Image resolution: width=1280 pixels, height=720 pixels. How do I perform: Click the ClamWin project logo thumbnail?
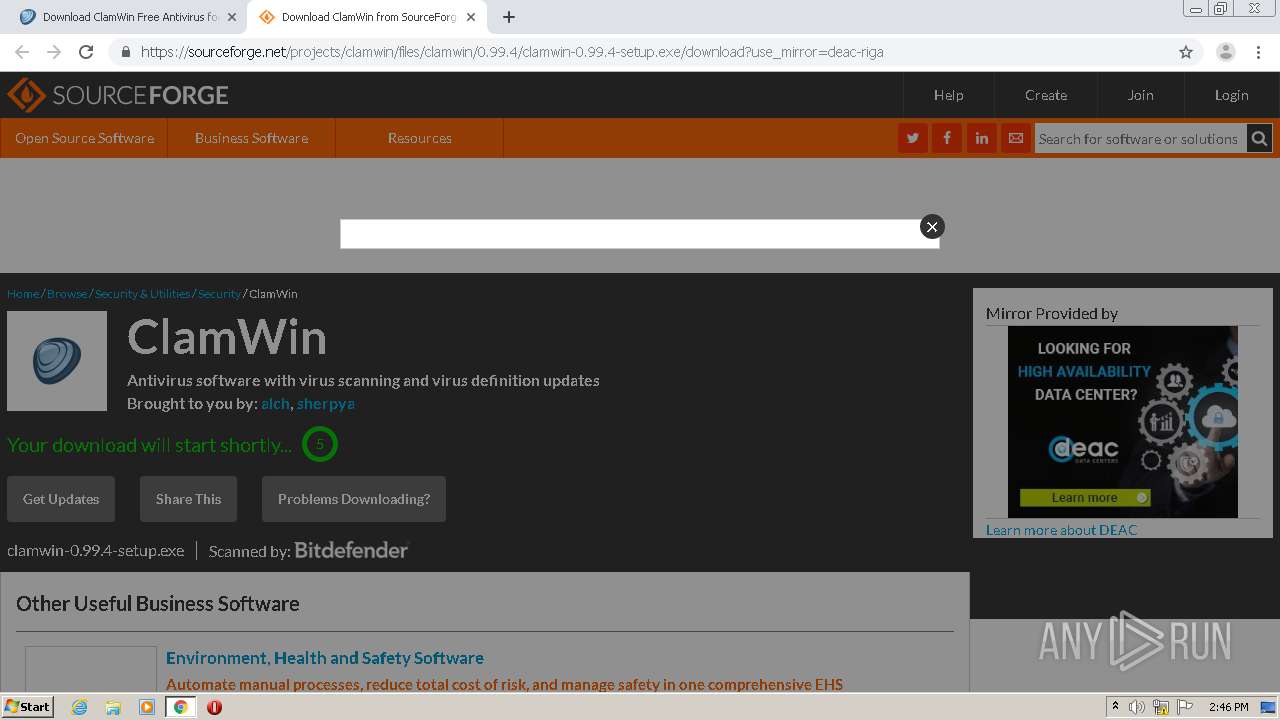(57, 361)
